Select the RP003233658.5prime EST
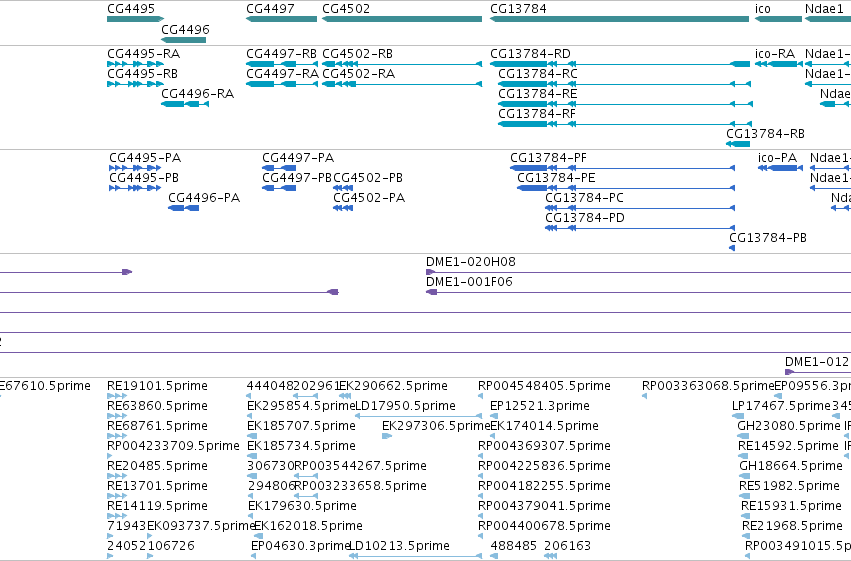The height and width of the screenshot is (561, 851). click(x=306, y=496)
